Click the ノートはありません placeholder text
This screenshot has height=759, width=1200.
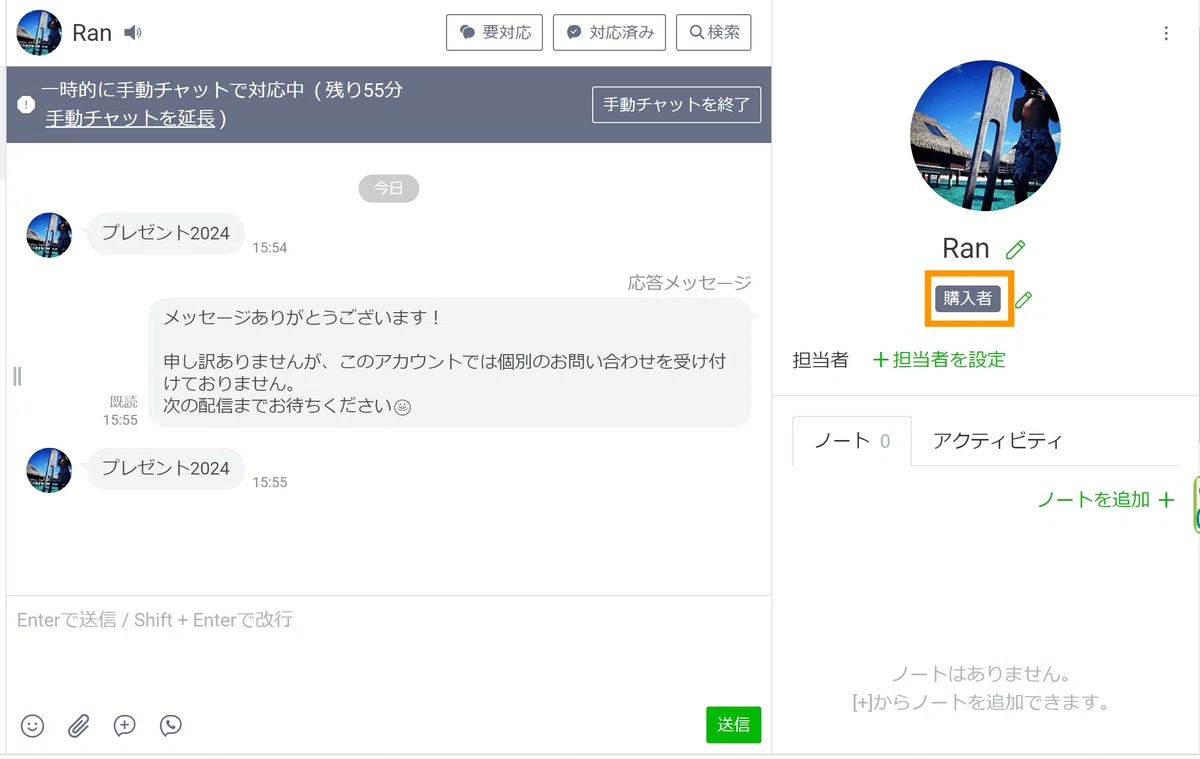point(981,674)
